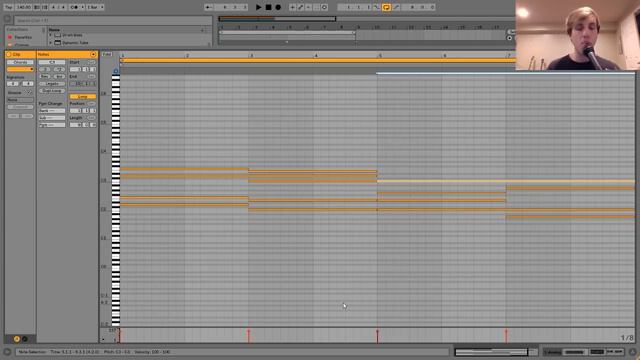
Task: Select the Chords clip name field
Action: tap(20, 62)
